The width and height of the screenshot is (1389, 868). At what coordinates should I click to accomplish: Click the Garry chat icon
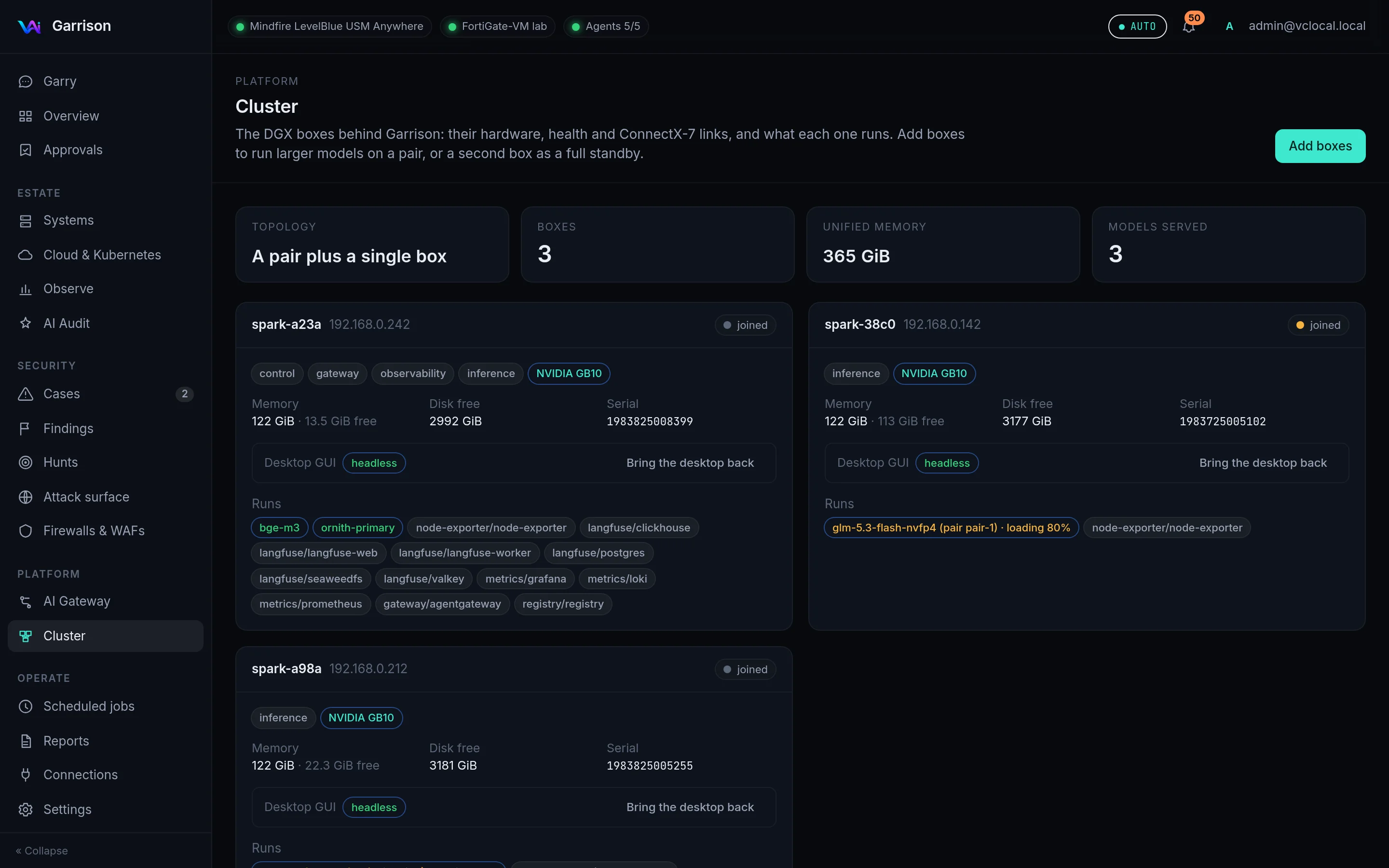pos(25,81)
